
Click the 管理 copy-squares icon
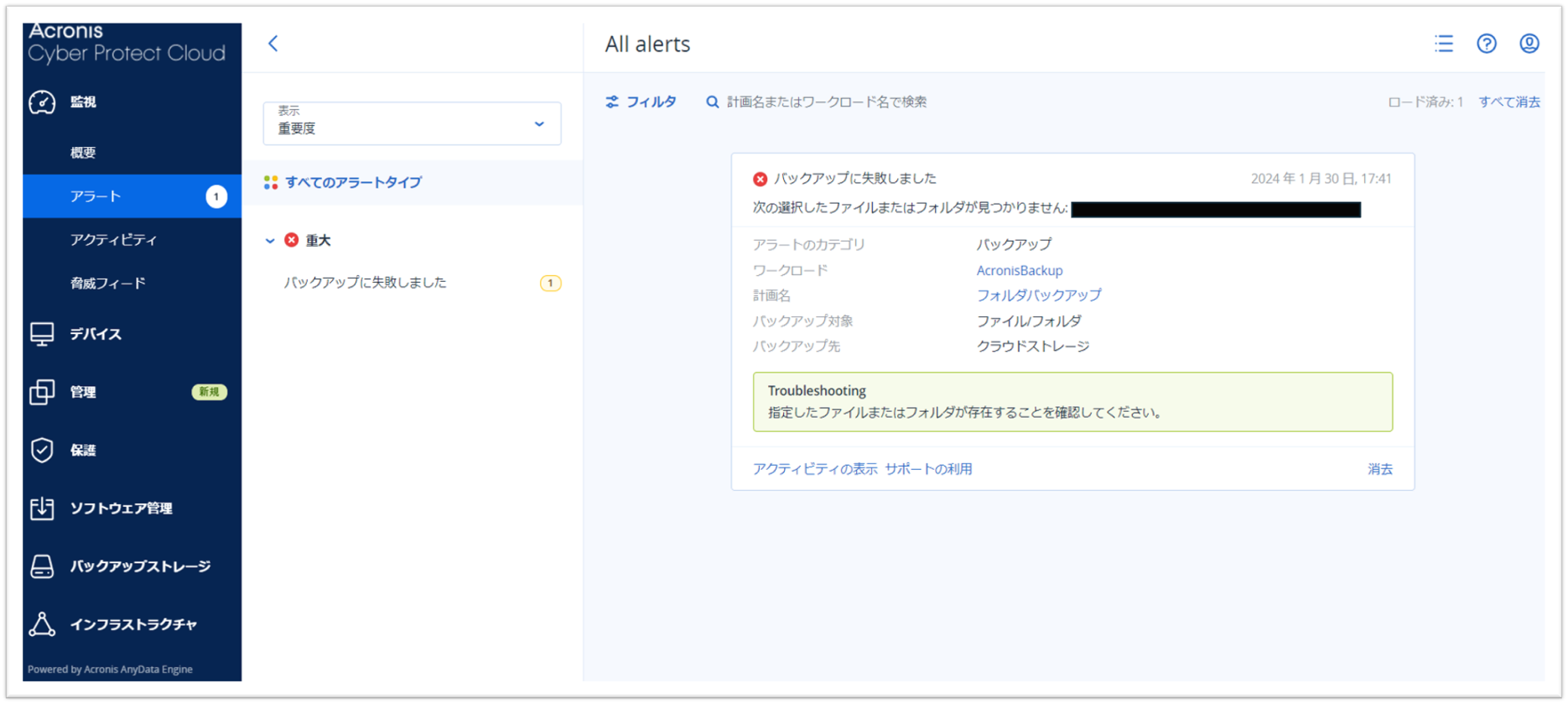pos(42,392)
